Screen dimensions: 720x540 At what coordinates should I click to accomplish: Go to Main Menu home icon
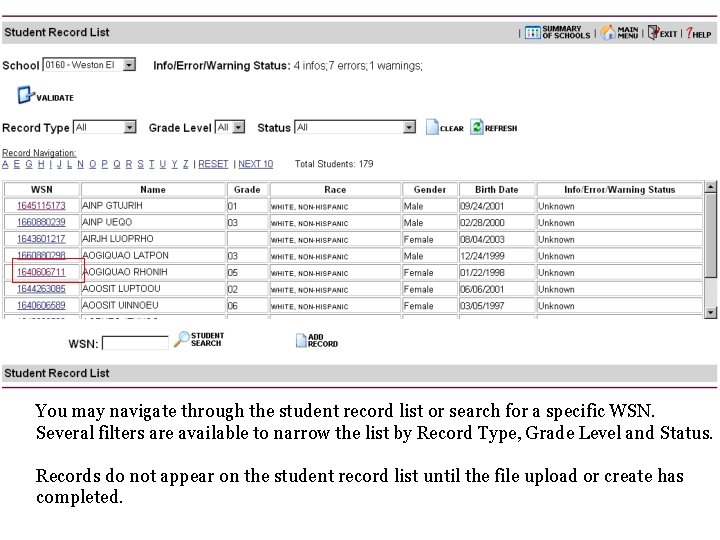coord(608,33)
